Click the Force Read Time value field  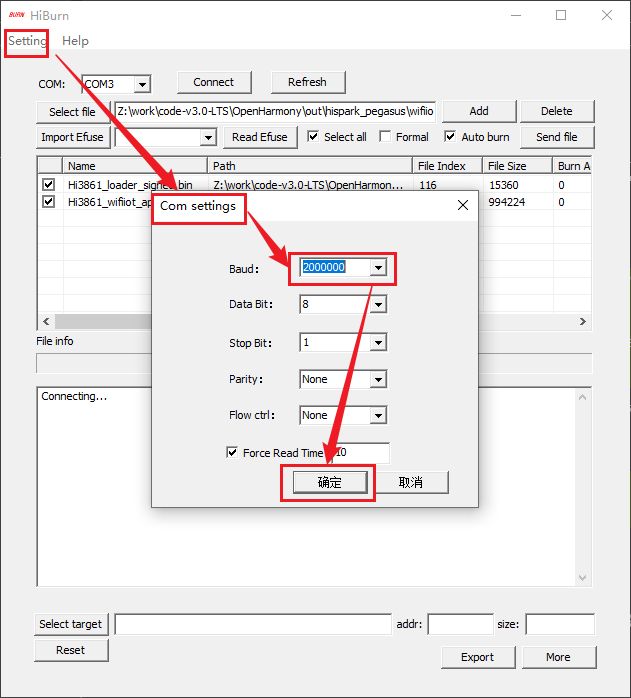click(361, 453)
